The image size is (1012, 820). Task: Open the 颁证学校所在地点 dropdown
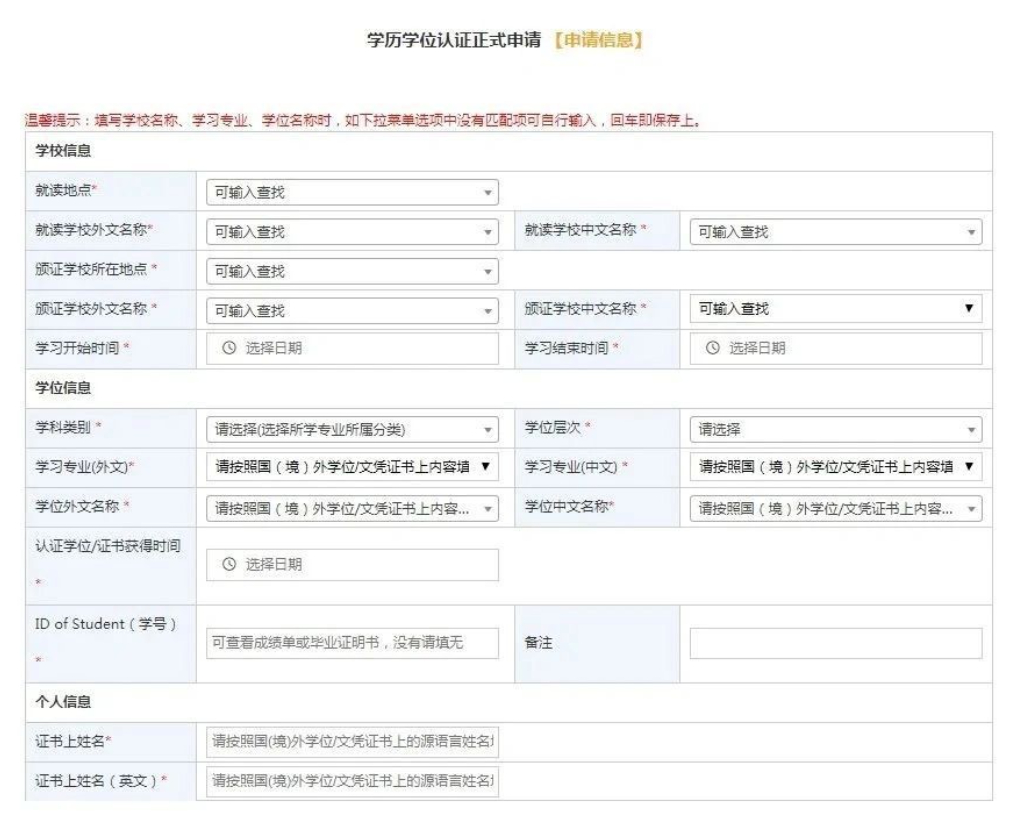[351, 271]
